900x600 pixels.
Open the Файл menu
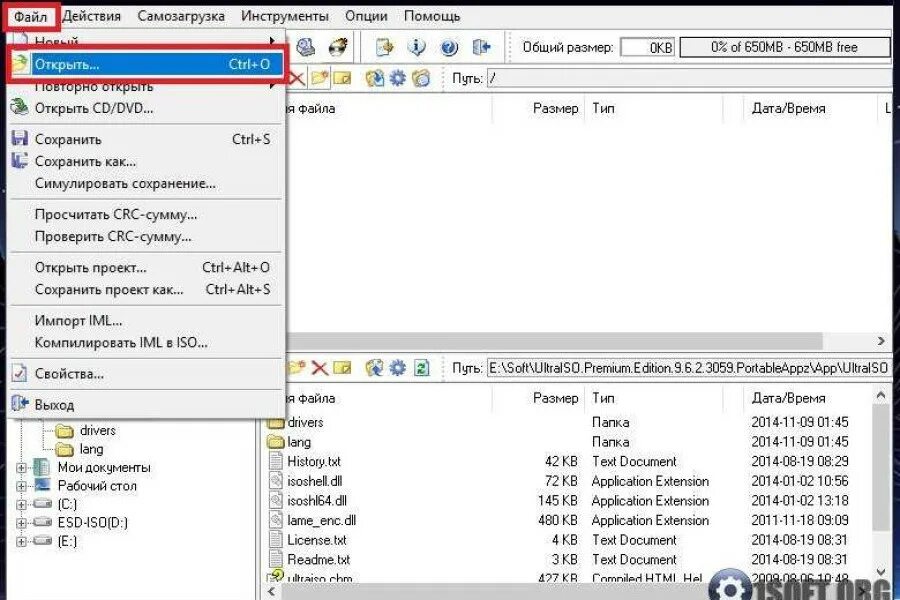[30, 17]
